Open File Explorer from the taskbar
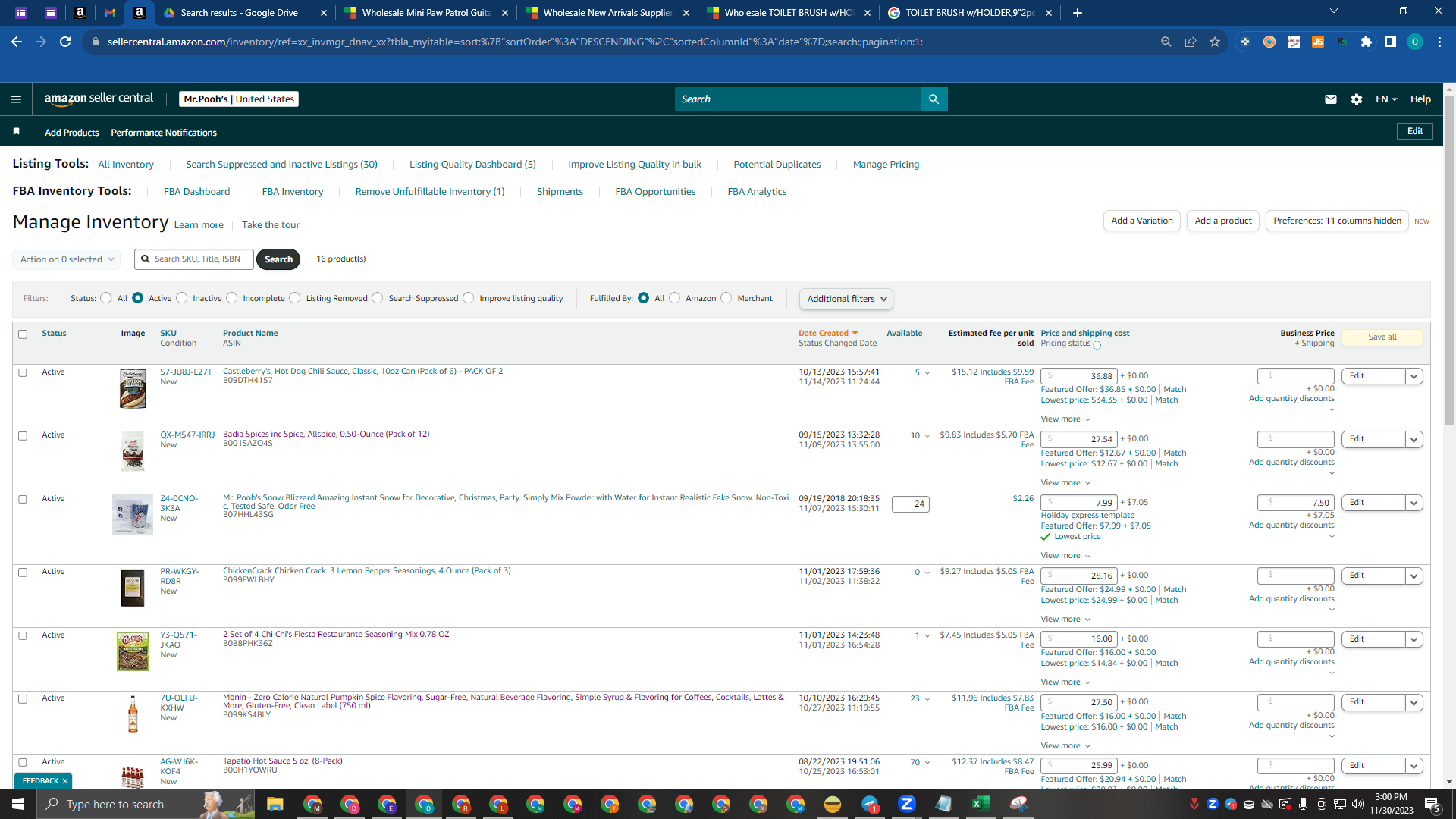The image size is (1456, 819). 275,804
